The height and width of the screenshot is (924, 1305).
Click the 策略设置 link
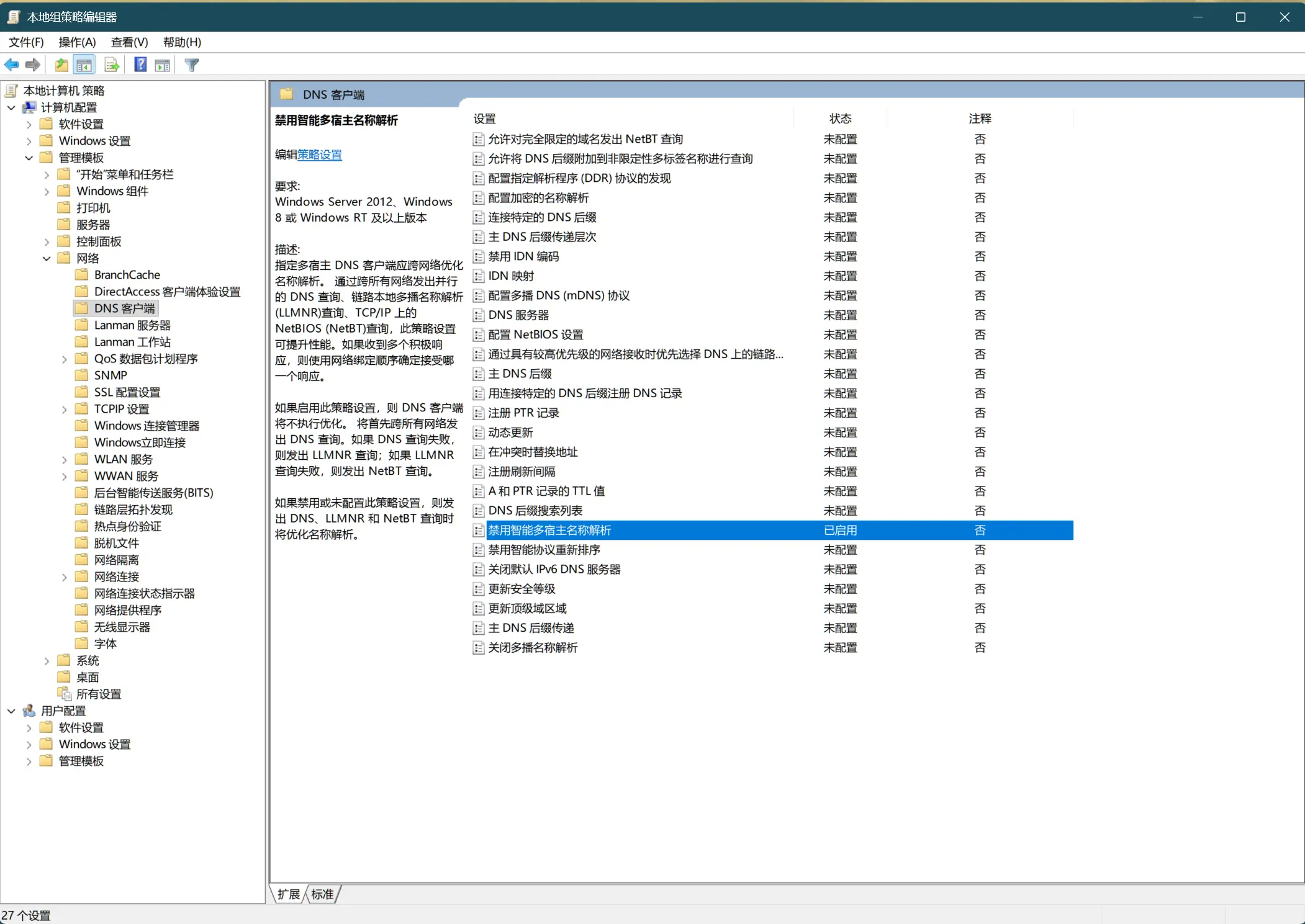pyautogui.click(x=319, y=155)
